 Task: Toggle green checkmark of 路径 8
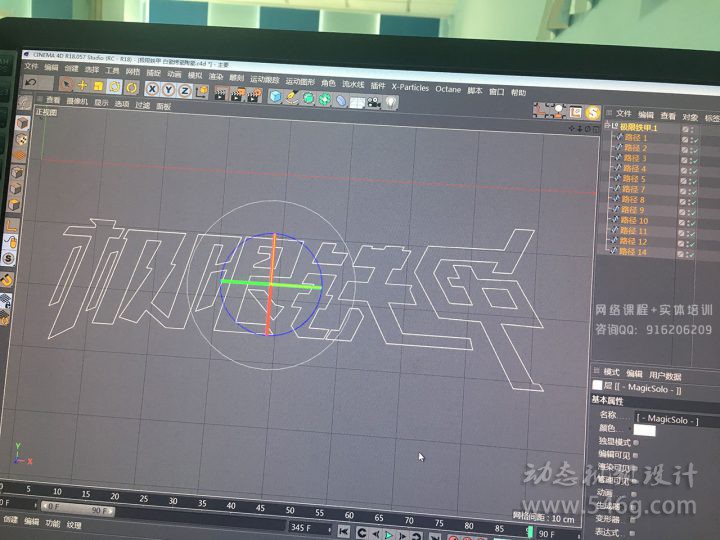(x=695, y=202)
